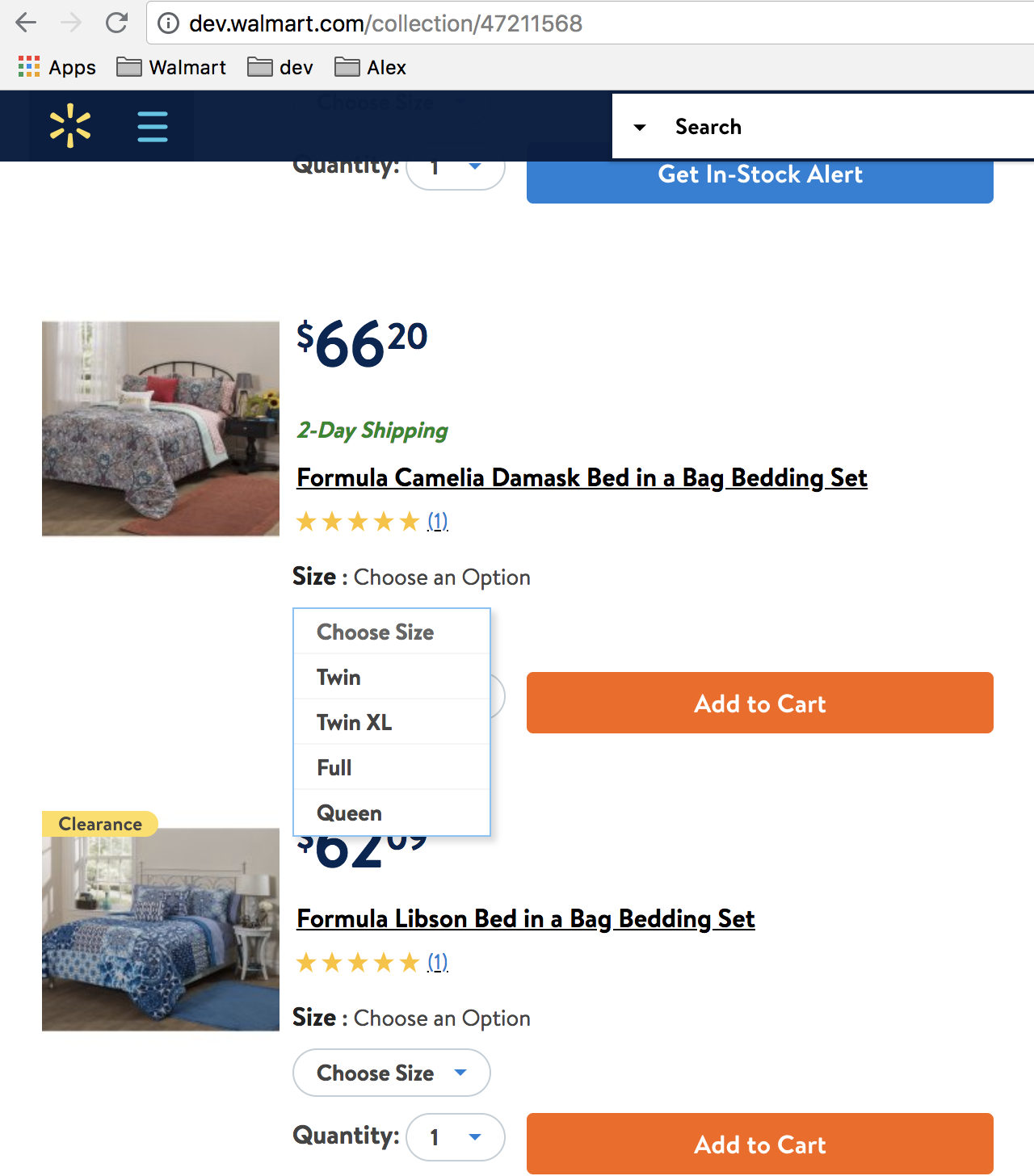Click the Walmart spark logo

pyautogui.click(x=71, y=126)
